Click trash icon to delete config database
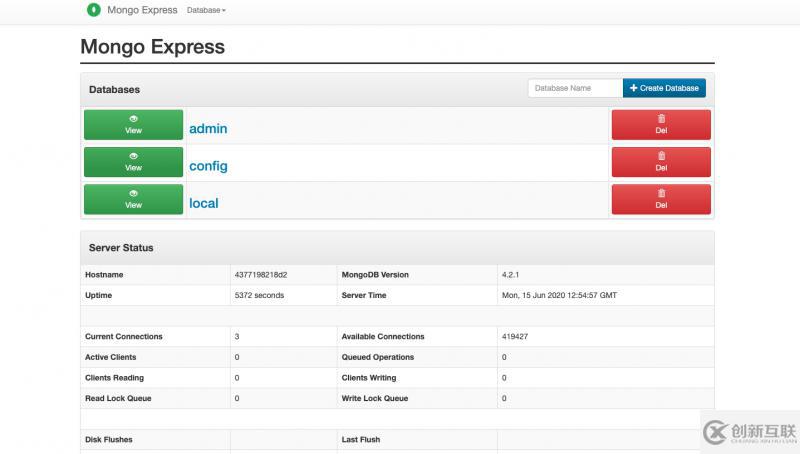Screen dimensions: 800x454 tap(661, 156)
